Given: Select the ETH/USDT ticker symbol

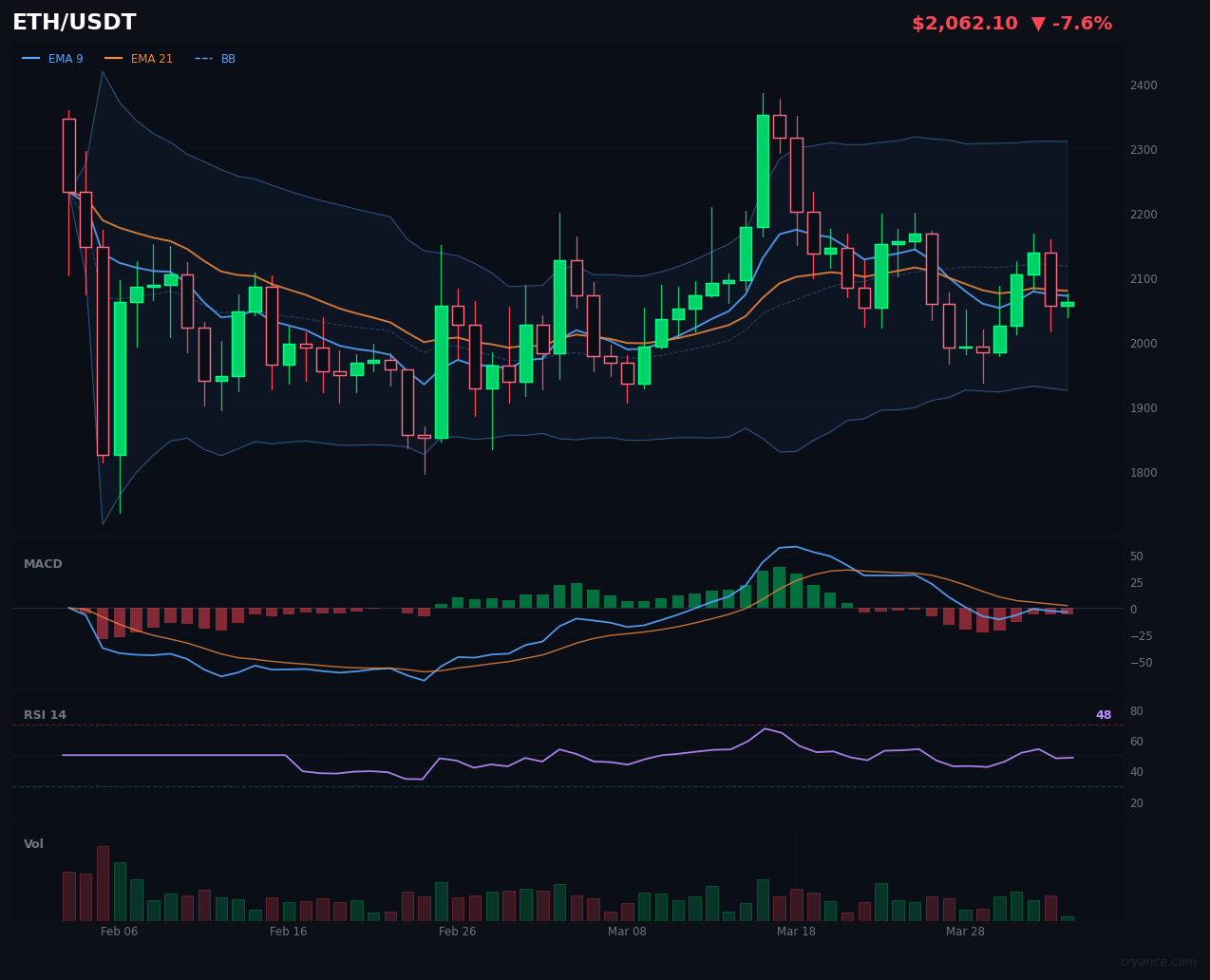Looking at the screenshot, I should [x=73, y=22].
